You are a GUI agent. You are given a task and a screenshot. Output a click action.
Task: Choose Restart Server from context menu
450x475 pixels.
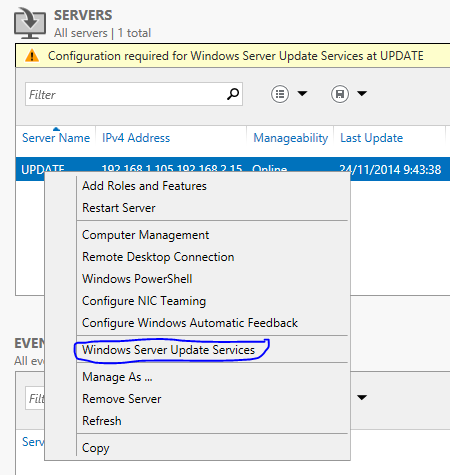click(119, 208)
